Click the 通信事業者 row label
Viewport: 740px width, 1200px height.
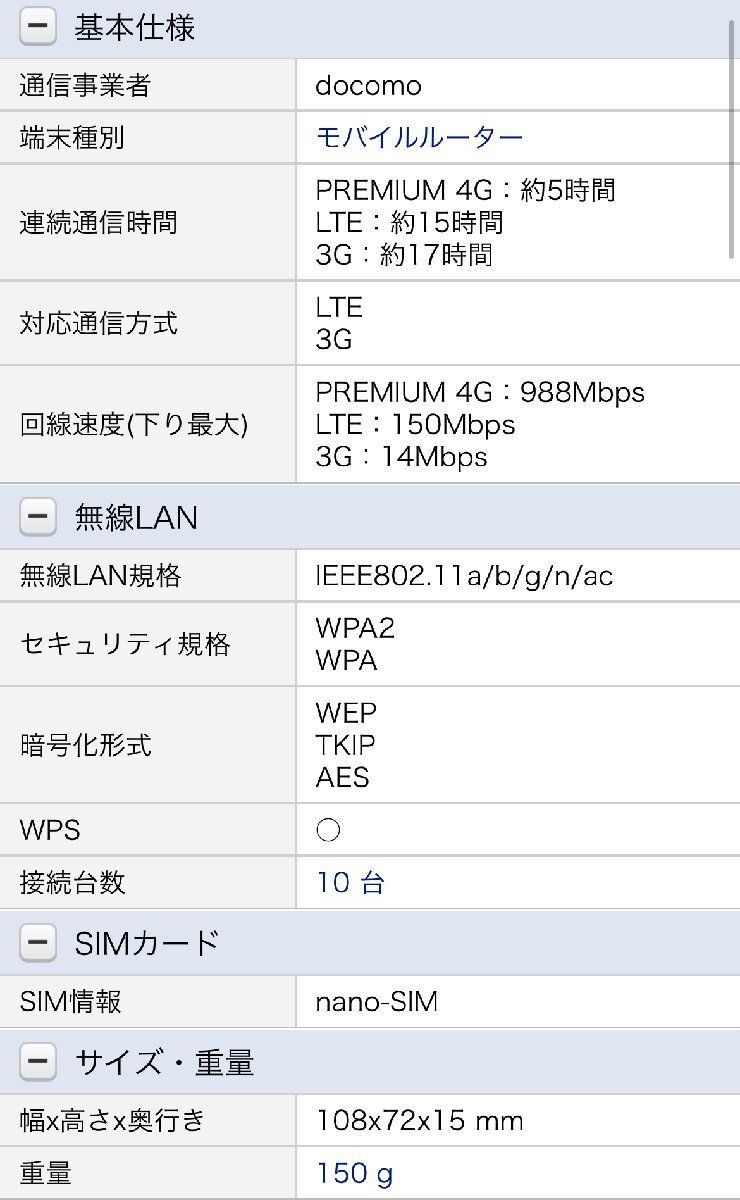[x=85, y=85]
